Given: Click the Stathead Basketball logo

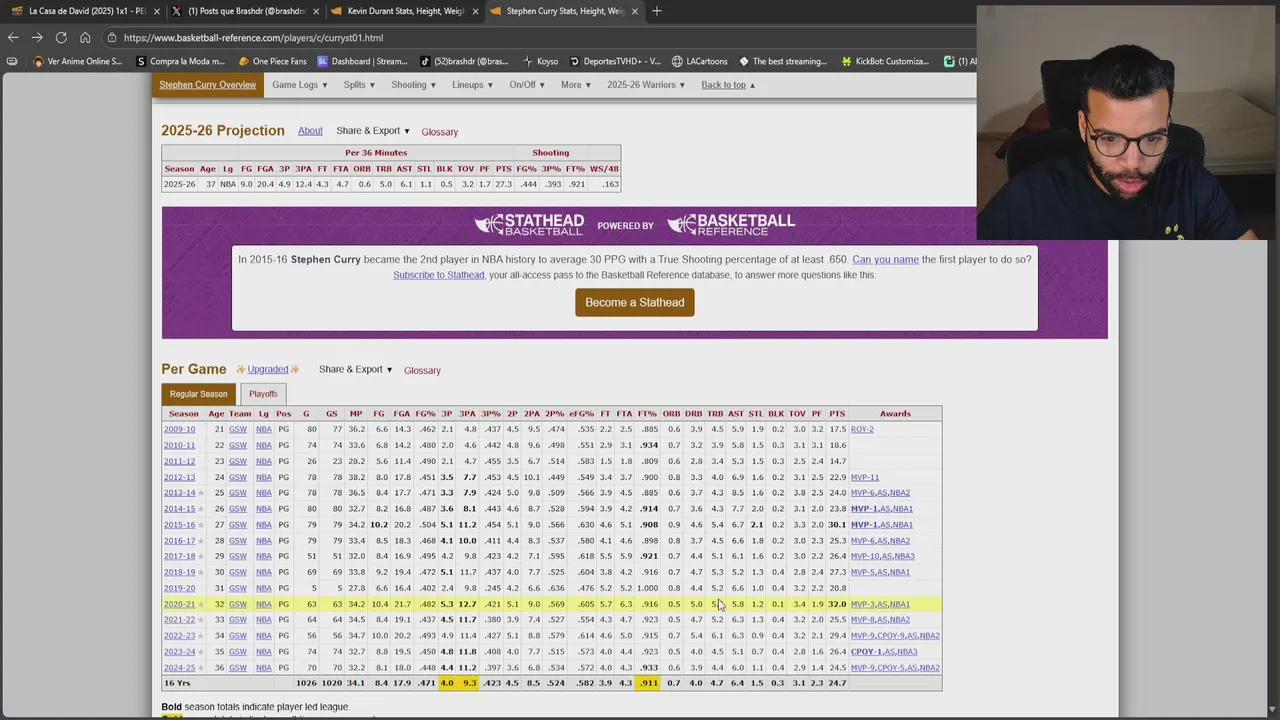Looking at the screenshot, I should pyautogui.click(x=529, y=225).
